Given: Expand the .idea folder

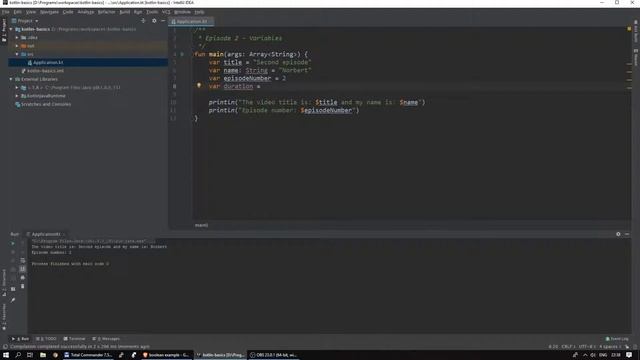Looking at the screenshot, I should click(x=17, y=38).
